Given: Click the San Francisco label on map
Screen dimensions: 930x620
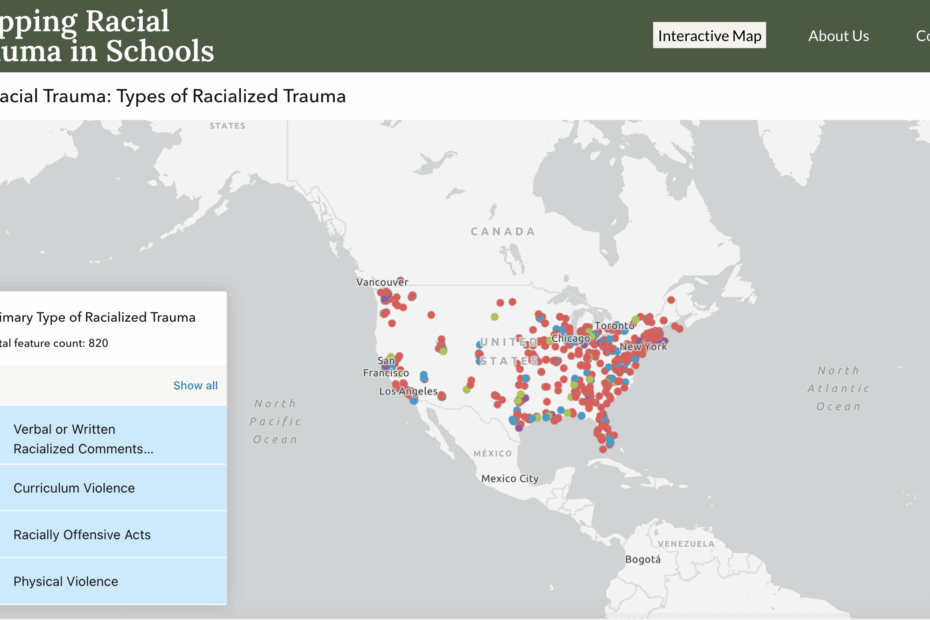Looking at the screenshot, I should click(386, 367).
